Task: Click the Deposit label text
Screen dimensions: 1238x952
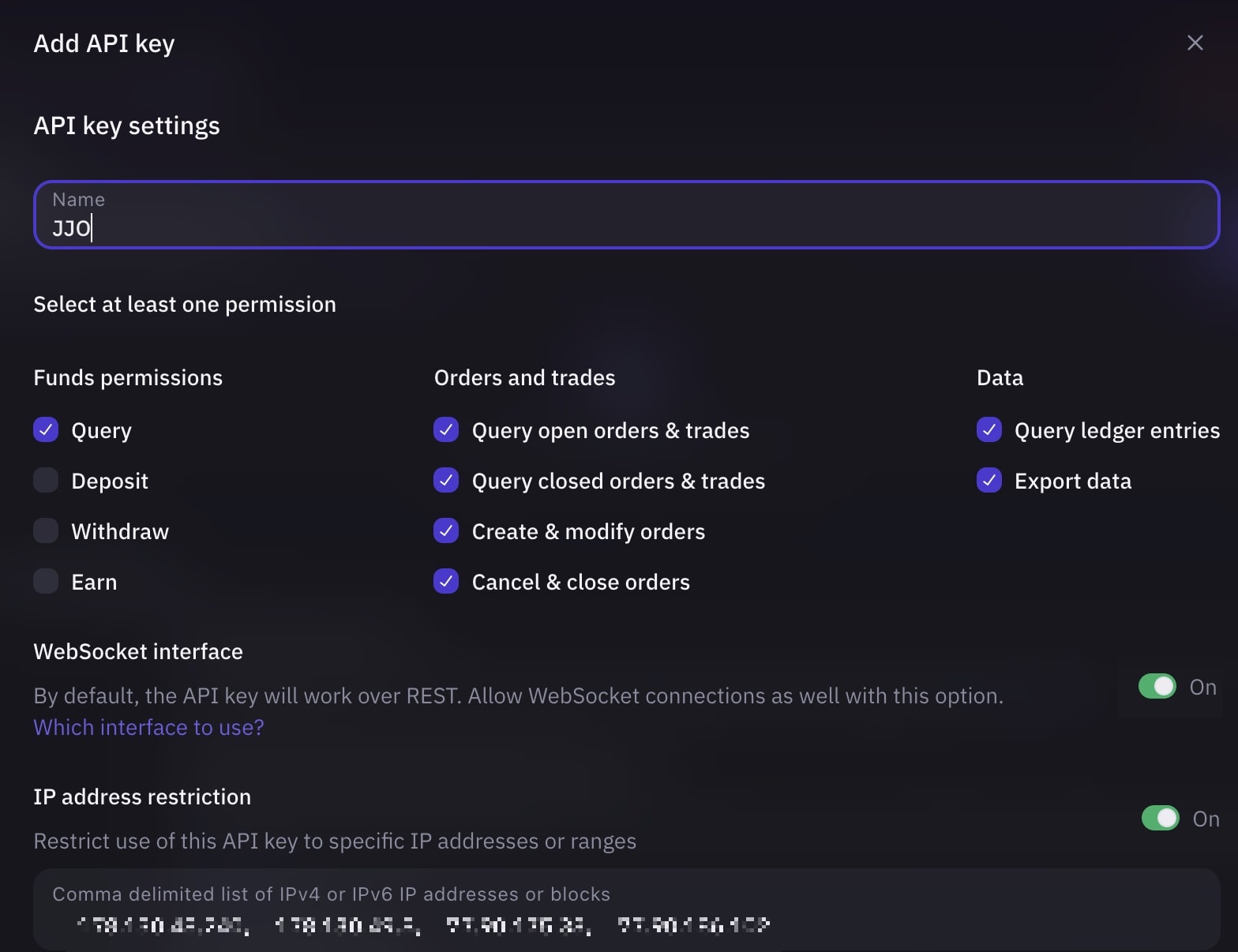Action: pyautogui.click(x=110, y=482)
